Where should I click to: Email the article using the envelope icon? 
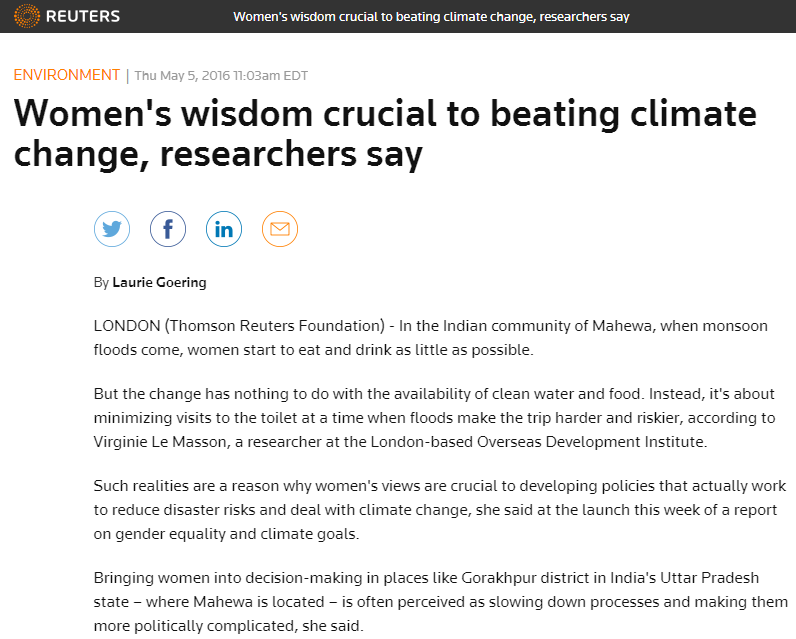(280, 229)
